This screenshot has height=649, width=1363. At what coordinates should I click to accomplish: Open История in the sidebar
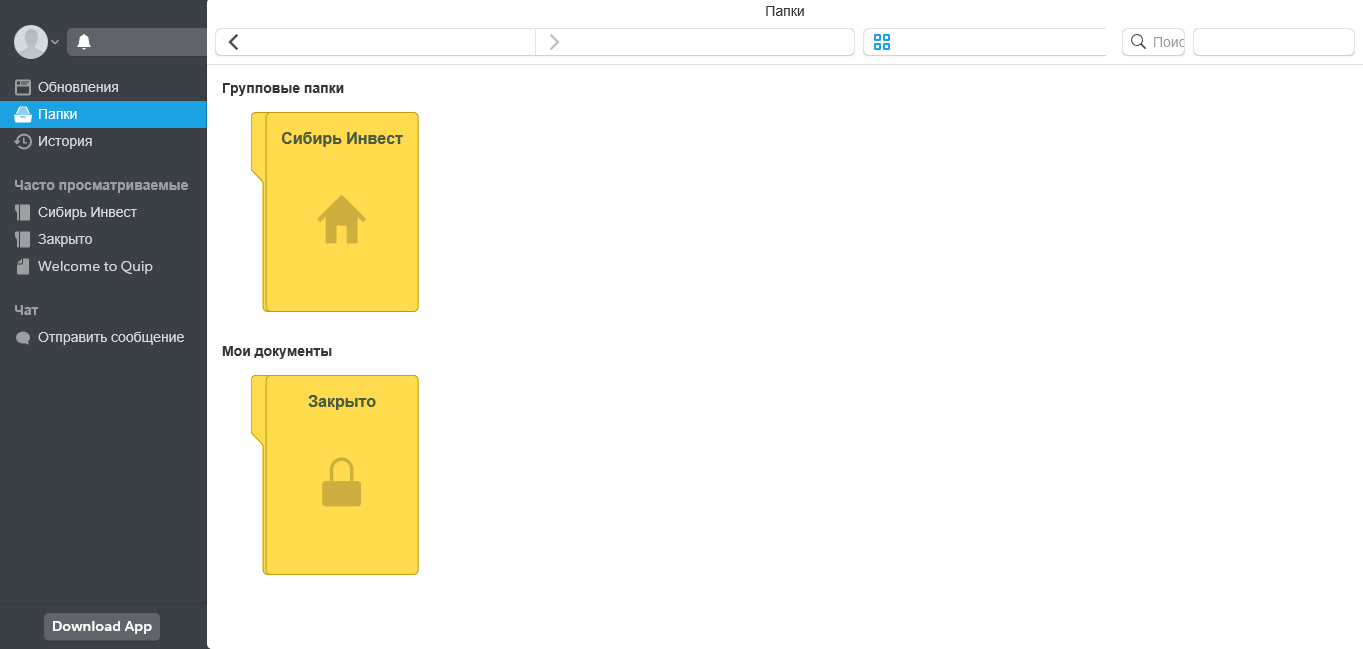coord(103,141)
